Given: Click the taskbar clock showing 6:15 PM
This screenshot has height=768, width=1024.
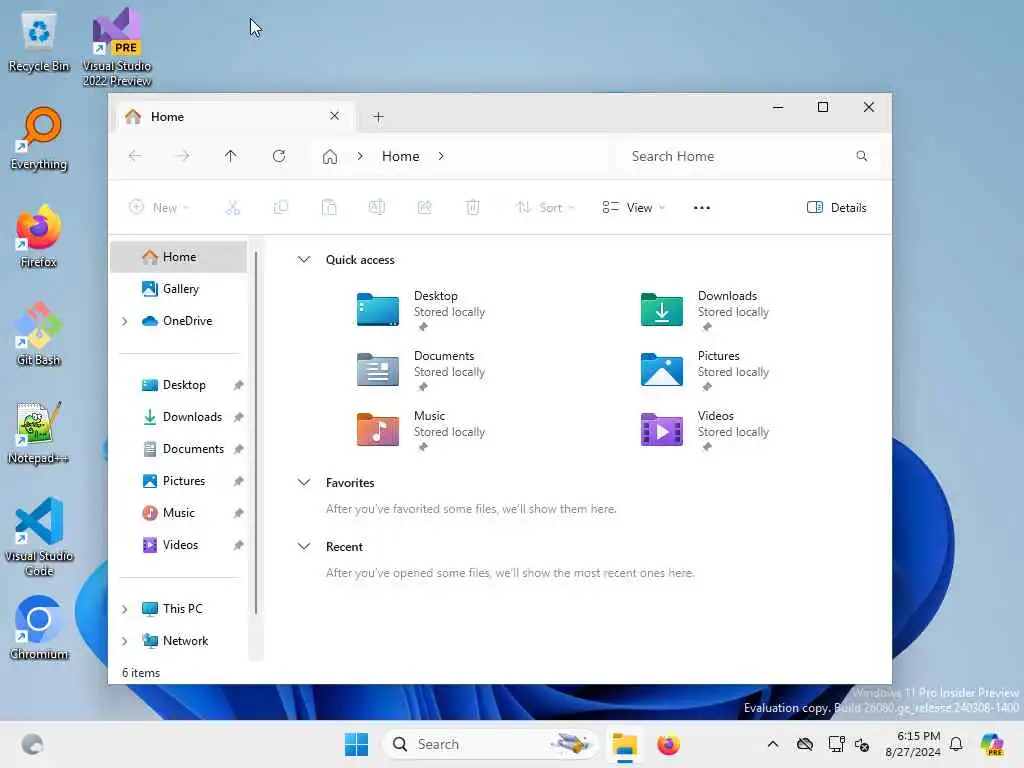Looking at the screenshot, I should coord(913,744).
